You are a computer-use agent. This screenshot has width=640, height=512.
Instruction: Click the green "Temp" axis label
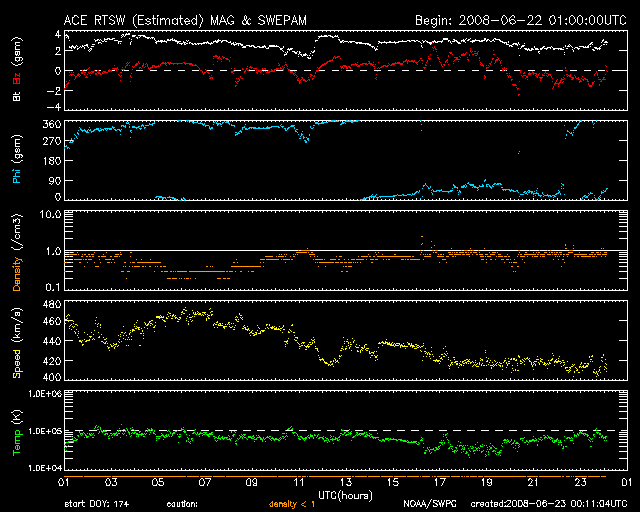coord(17,442)
